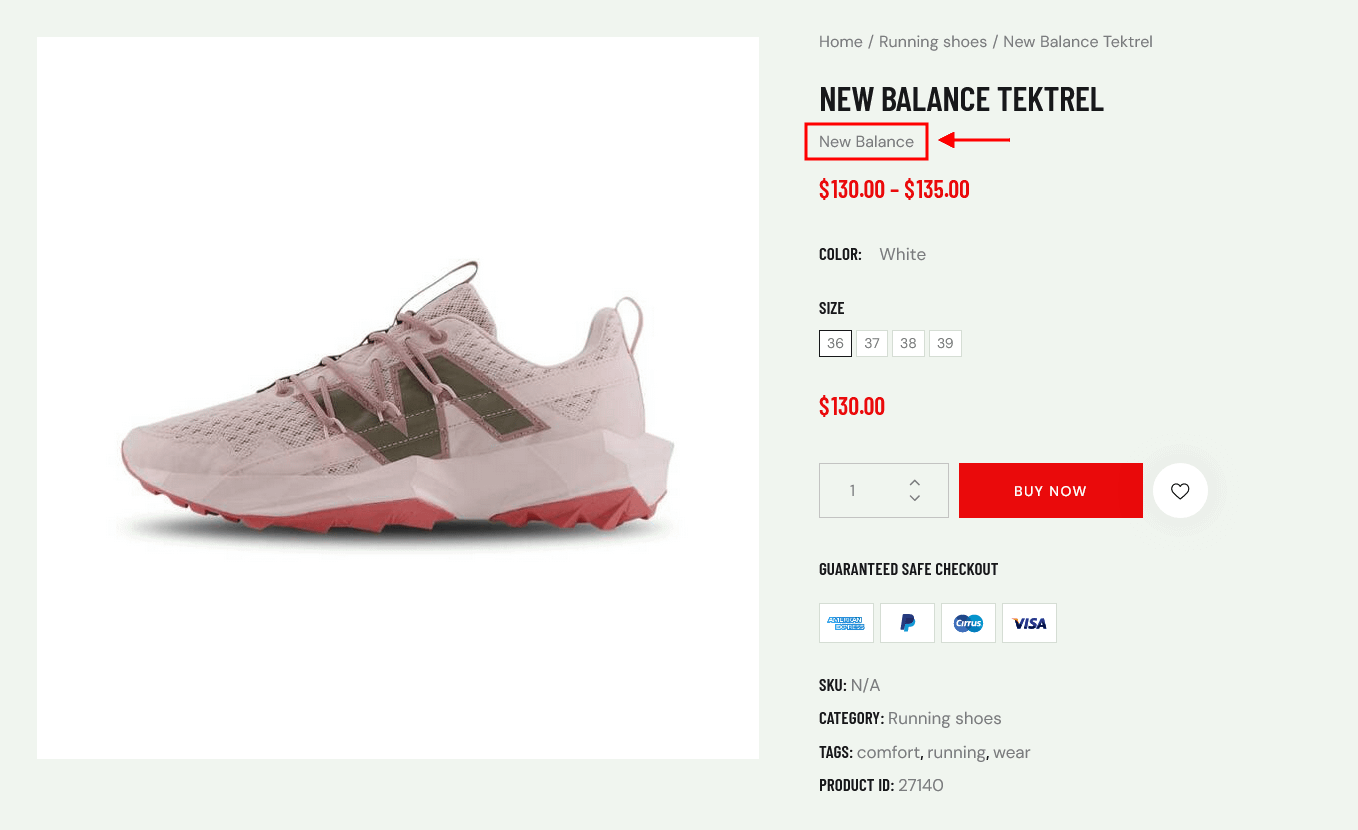Click the Cirrus payment icon

pyautogui.click(x=968, y=623)
